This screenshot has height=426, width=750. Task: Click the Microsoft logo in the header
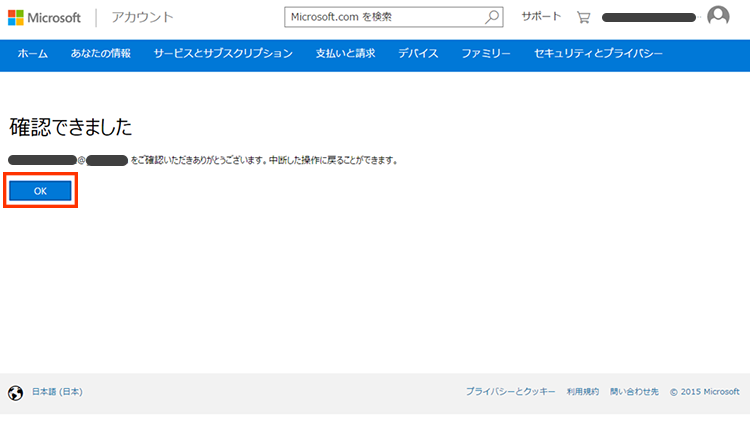(45, 17)
